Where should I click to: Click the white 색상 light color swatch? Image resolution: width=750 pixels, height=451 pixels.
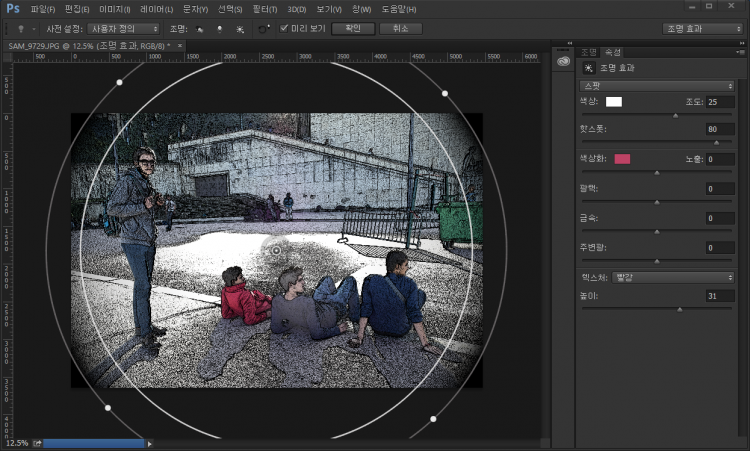(614, 102)
